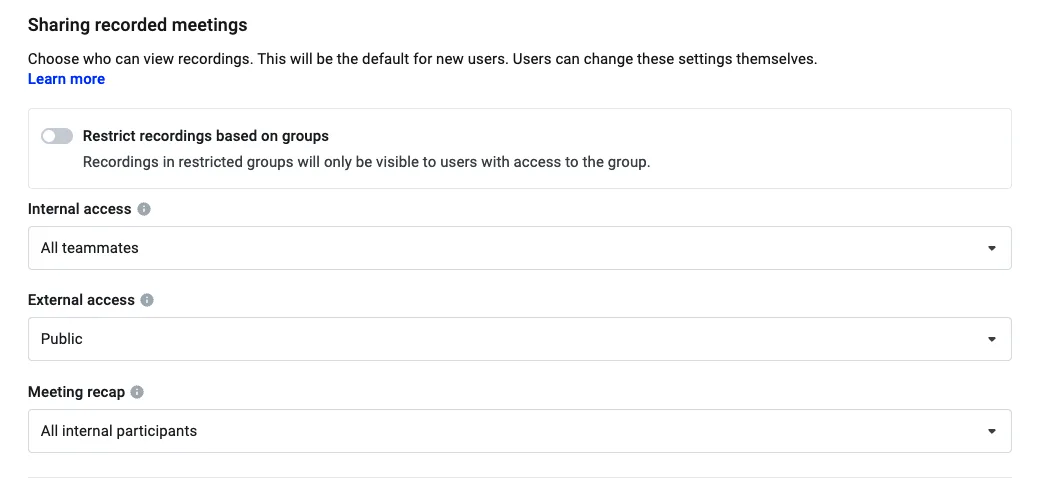Click the Sharing recorded meetings heading

(x=137, y=25)
